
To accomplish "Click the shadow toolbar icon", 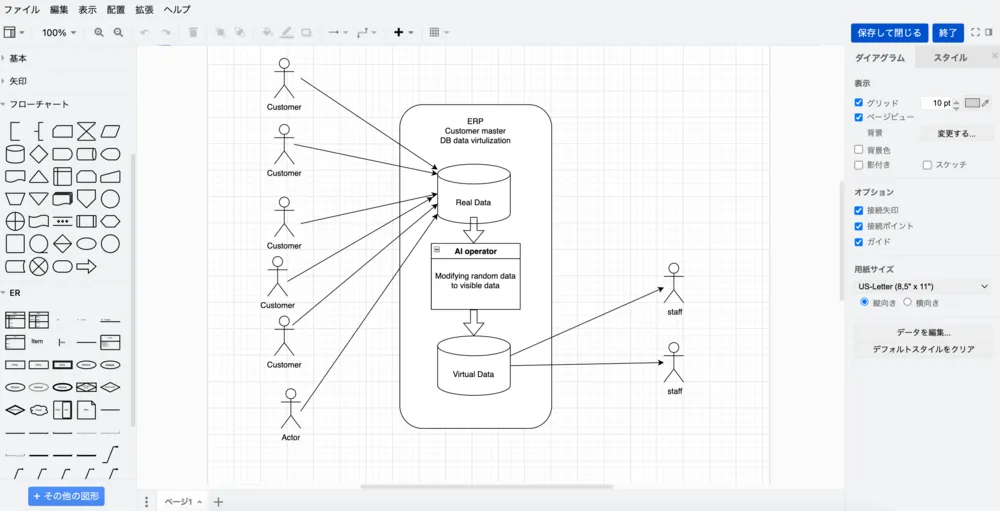I will click(x=307, y=33).
